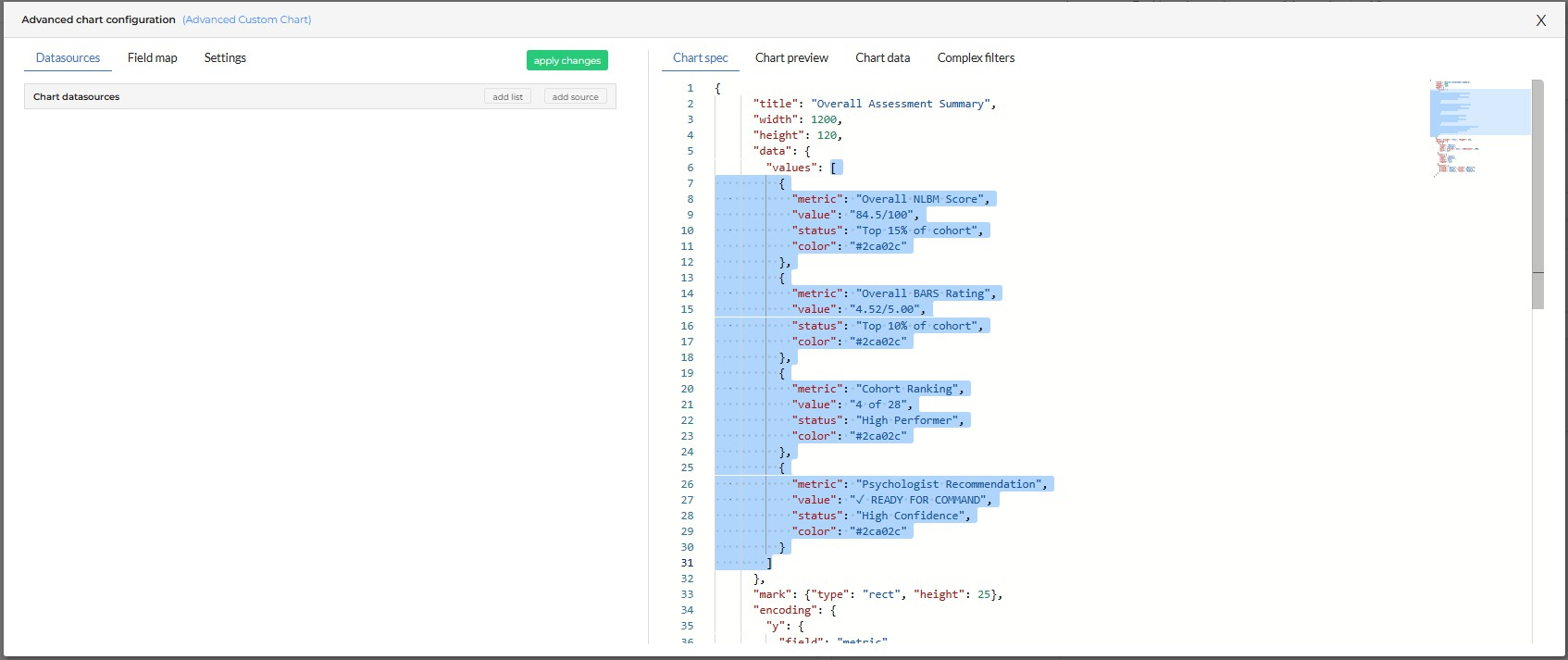Click the "84.5/100" value string

881,215
